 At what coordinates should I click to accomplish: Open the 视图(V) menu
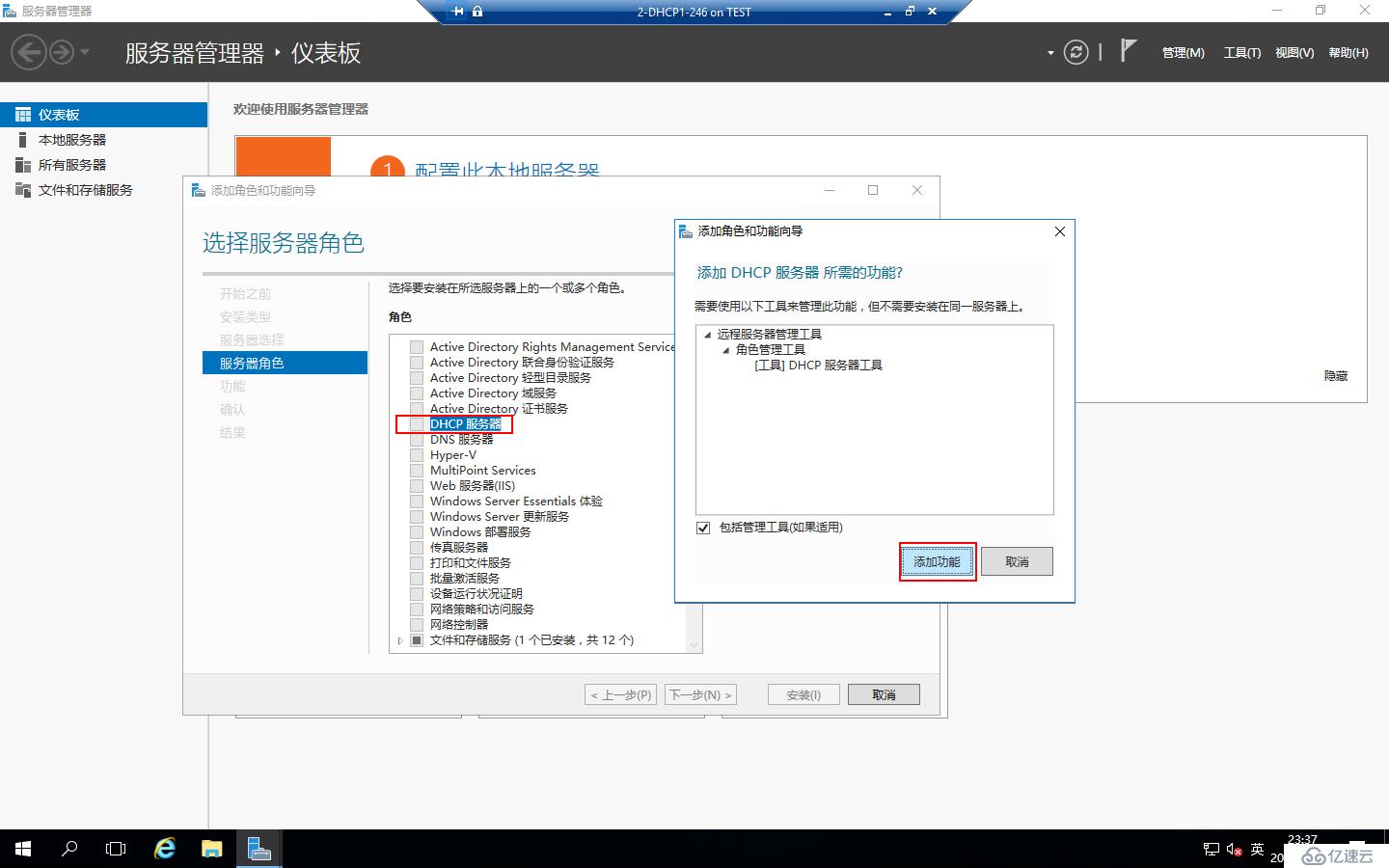click(x=1294, y=53)
